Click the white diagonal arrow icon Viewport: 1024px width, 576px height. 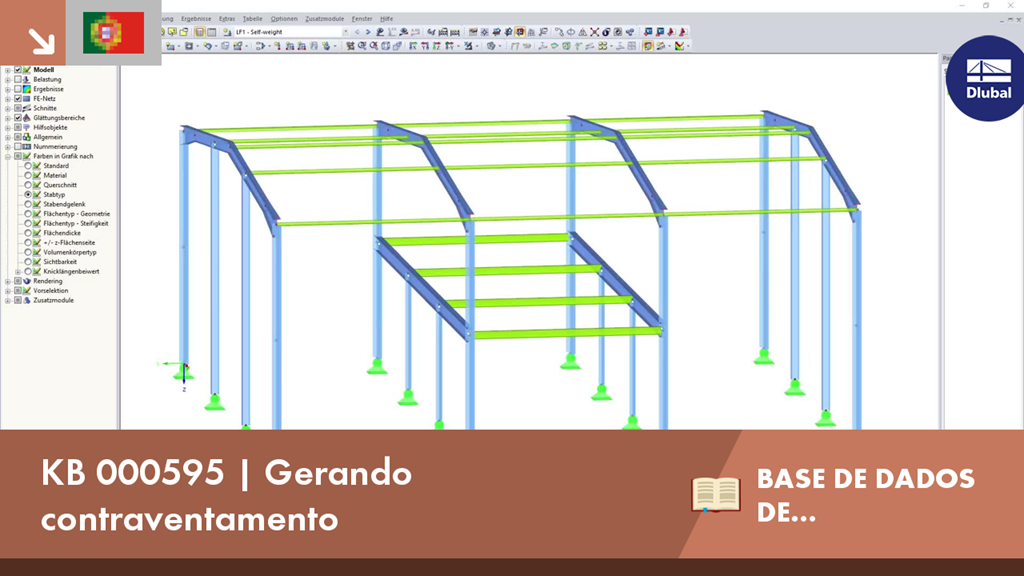(x=41, y=40)
